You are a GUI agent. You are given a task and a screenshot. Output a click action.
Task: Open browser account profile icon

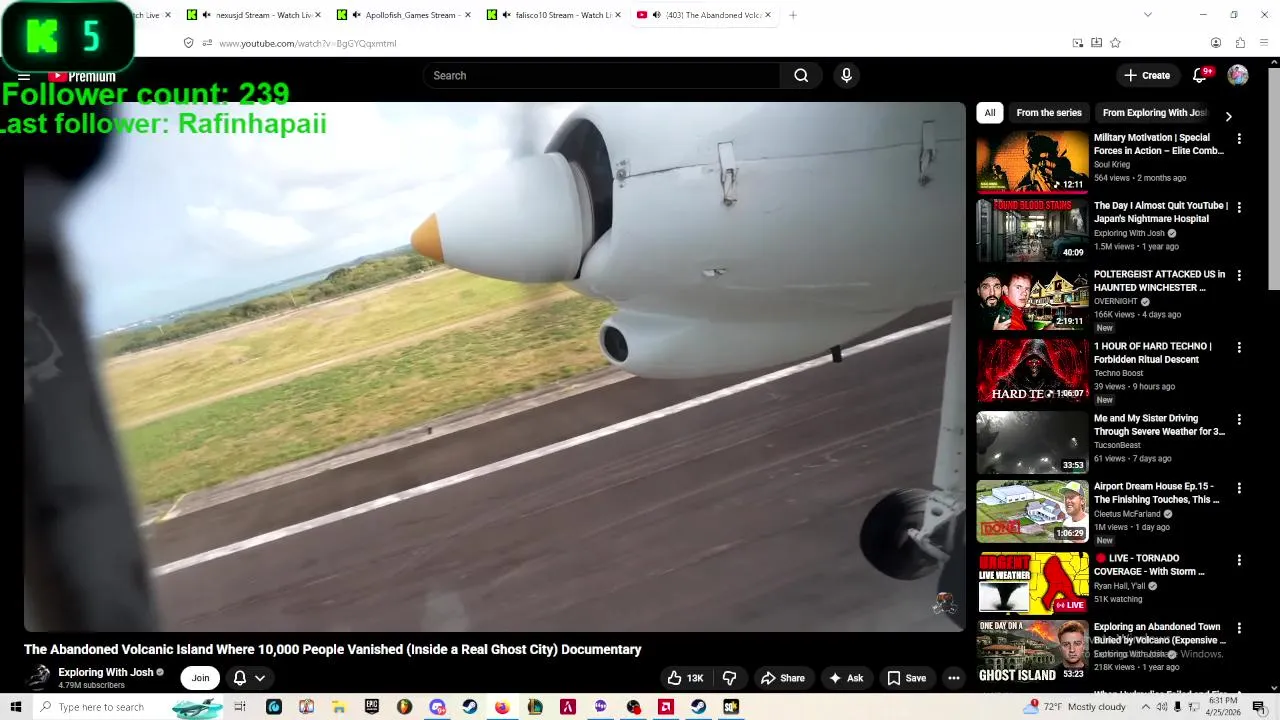point(1216,43)
